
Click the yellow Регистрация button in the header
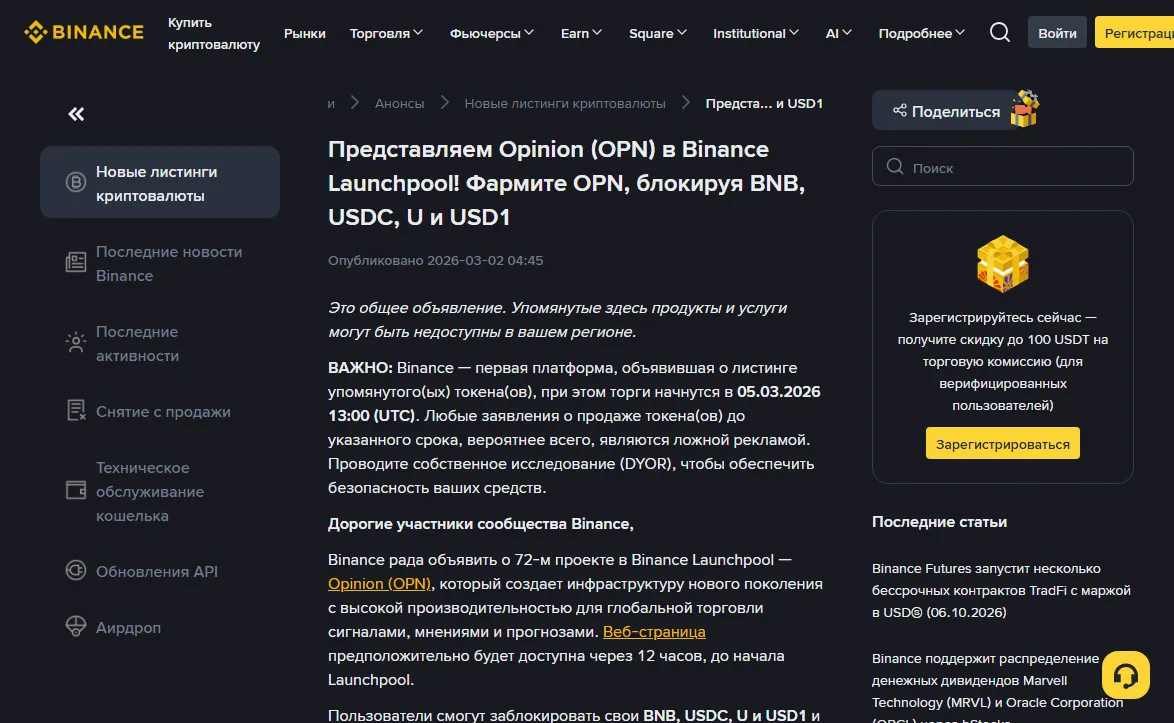click(x=1136, y=32)
